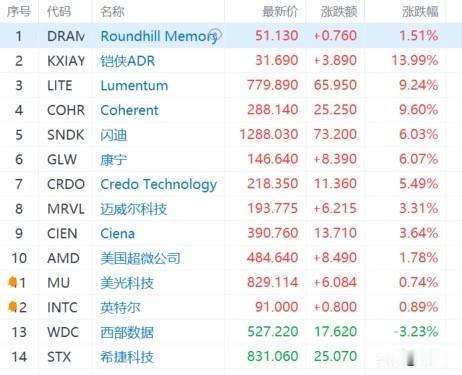This screenshot has height=375, width=462.
Task: Click the 序号 column header
Action: (x=19, y=12)
